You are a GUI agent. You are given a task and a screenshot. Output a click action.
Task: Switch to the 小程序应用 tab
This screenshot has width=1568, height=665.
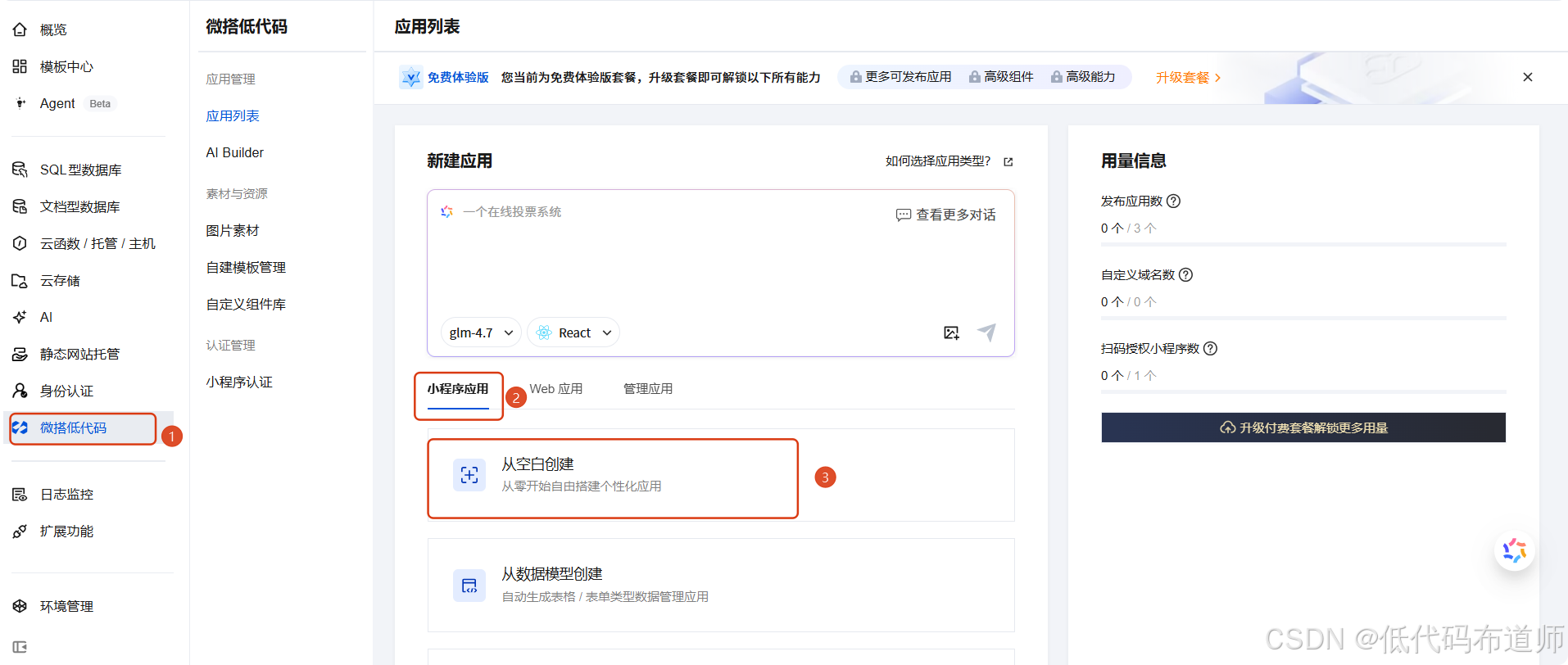[x=458, y=389]
